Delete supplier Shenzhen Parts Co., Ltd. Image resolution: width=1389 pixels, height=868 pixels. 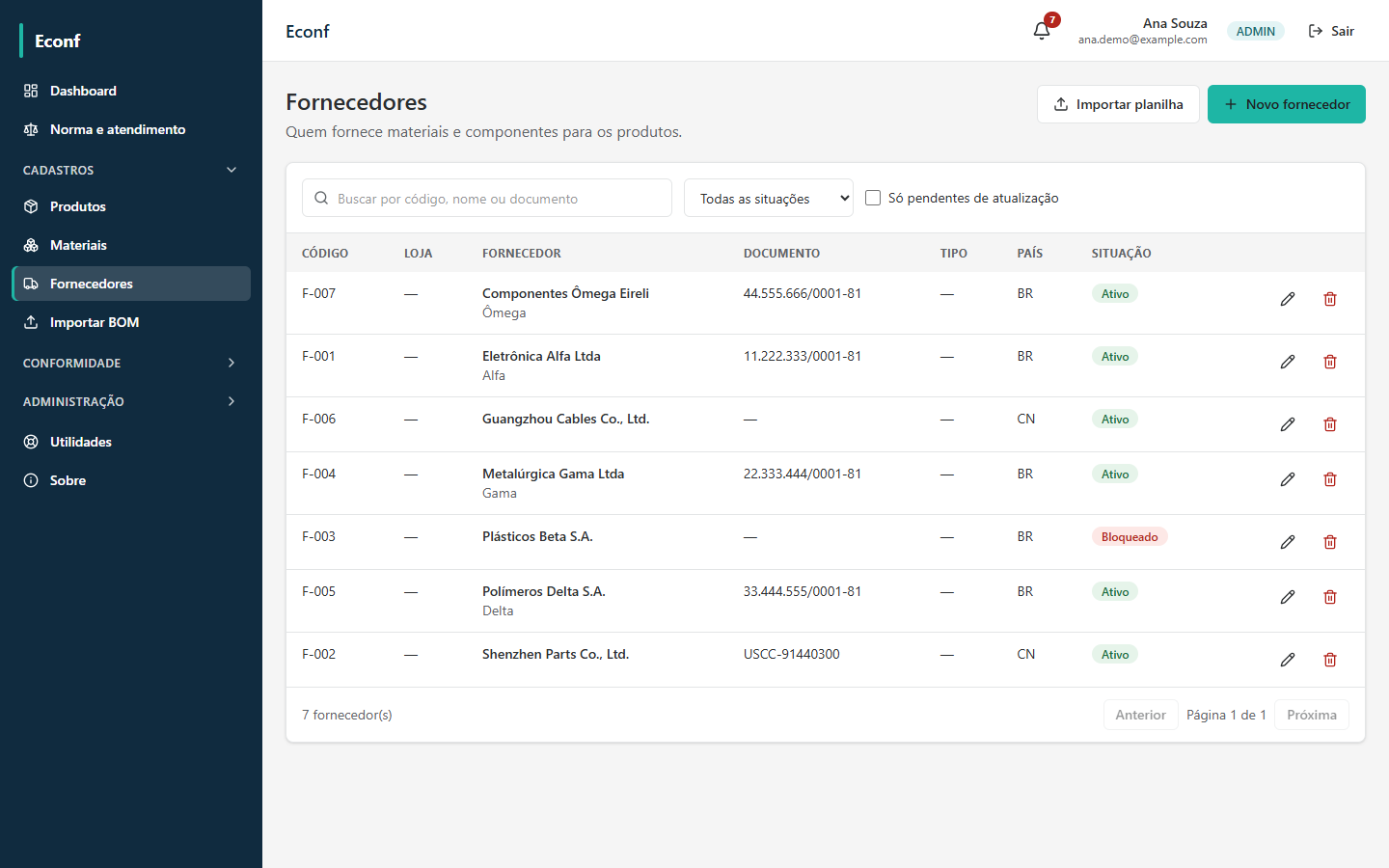pyautogui.click(x=1330, y=660)
